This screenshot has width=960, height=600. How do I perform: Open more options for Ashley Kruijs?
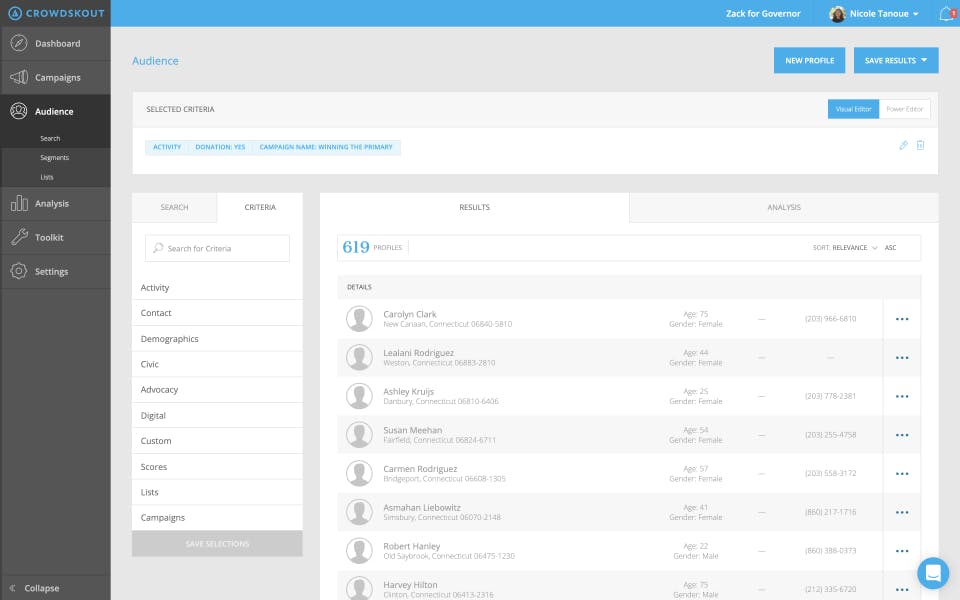tap(902, 396)
